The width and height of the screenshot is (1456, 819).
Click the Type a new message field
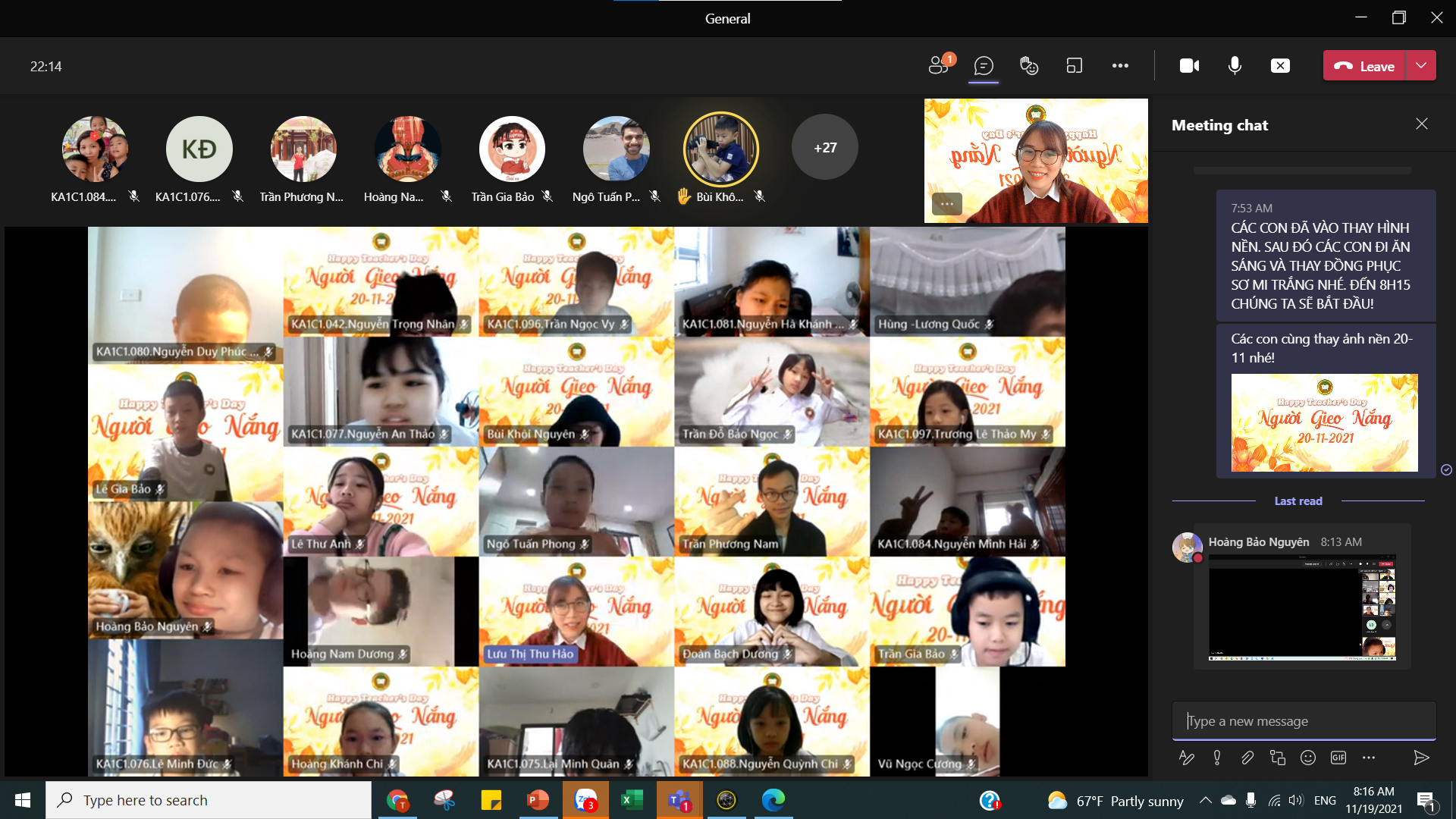pos(1304,721)
